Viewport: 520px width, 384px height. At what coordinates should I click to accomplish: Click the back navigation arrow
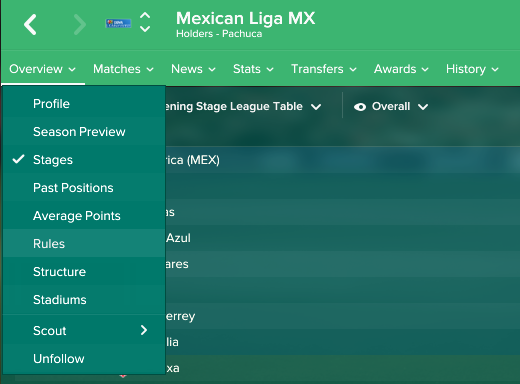point(30,24)
